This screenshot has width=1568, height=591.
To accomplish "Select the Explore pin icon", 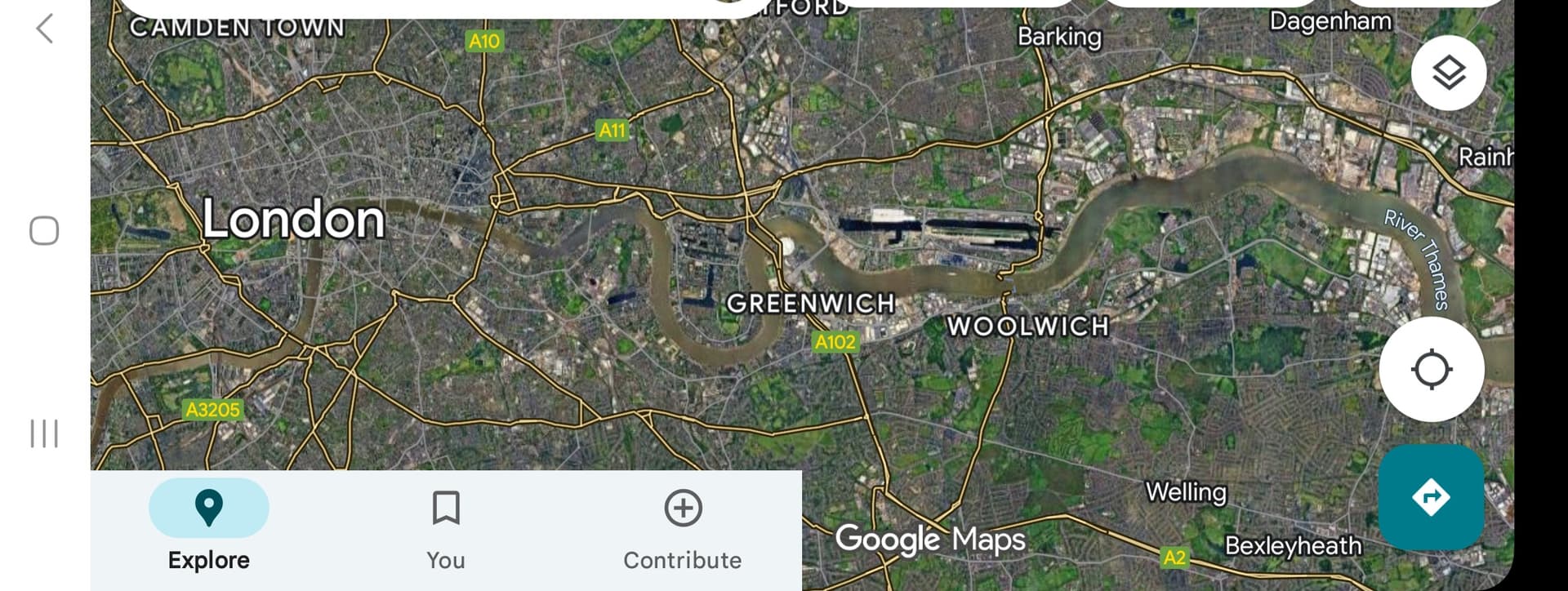I will tap(209, 508).
